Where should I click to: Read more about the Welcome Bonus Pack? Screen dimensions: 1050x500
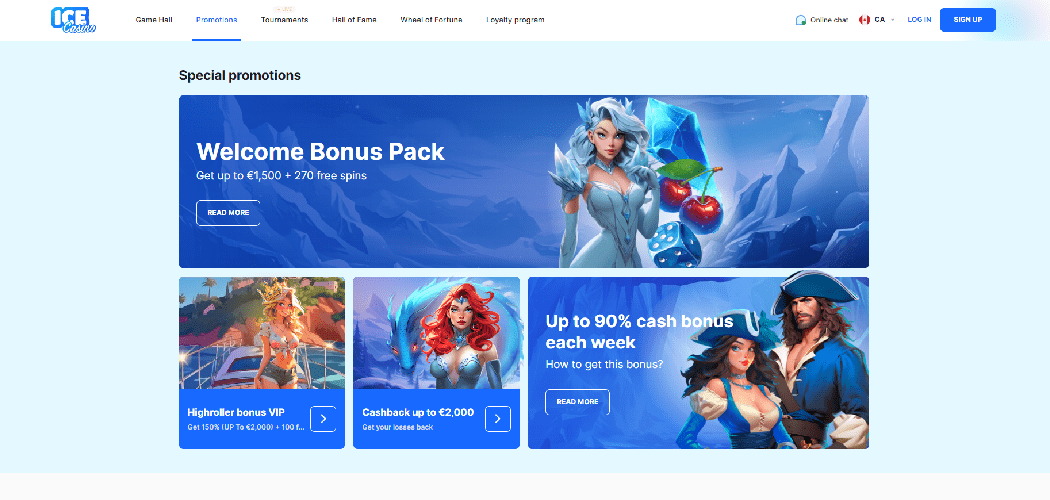click(x=228, y=213)
